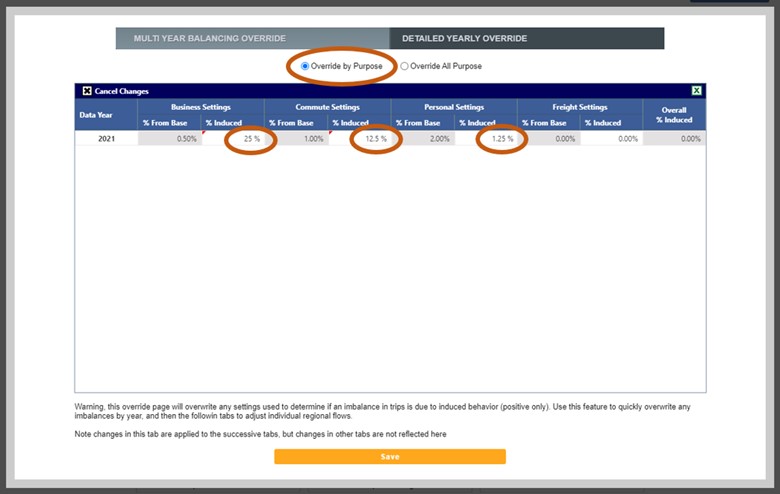This screenshot has width=780, height=494.
Task: Click Personal % From Base cell 2.00%
Action: click(x=422, y=139)
